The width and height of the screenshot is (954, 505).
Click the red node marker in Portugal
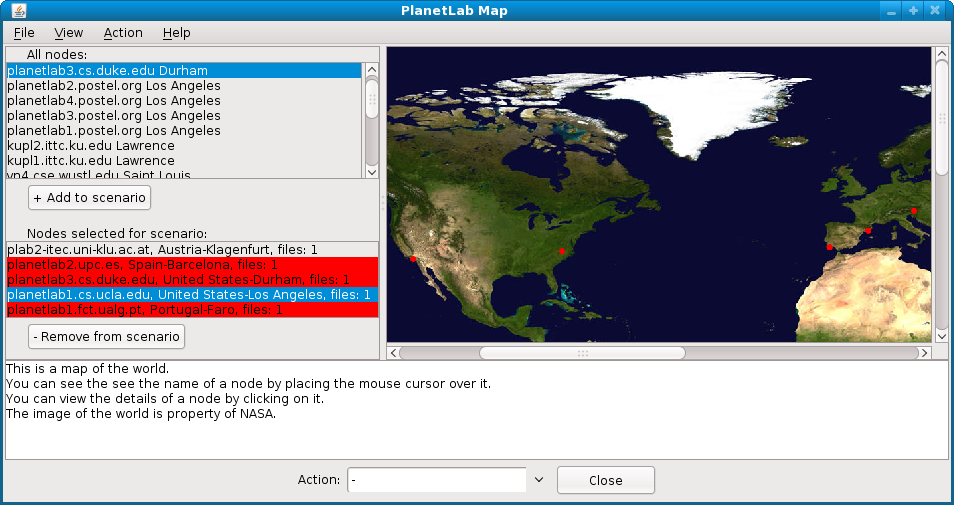pyautogui.click(x=830, y=247)
